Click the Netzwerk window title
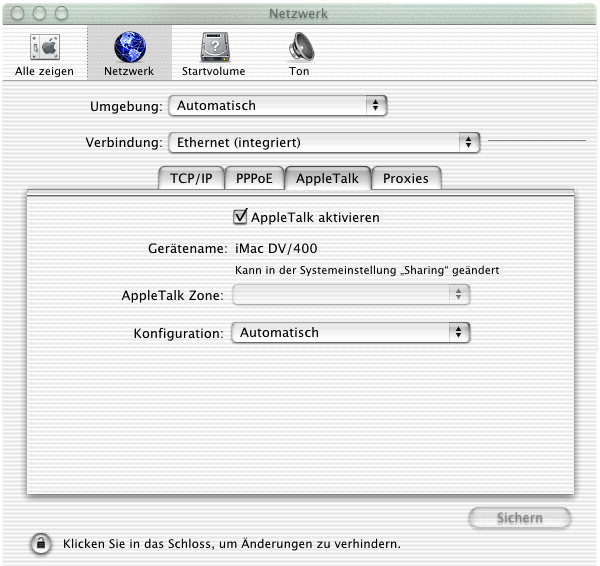Screen dimensions: 600x566 pyautogui.click(x=298, y=14)
